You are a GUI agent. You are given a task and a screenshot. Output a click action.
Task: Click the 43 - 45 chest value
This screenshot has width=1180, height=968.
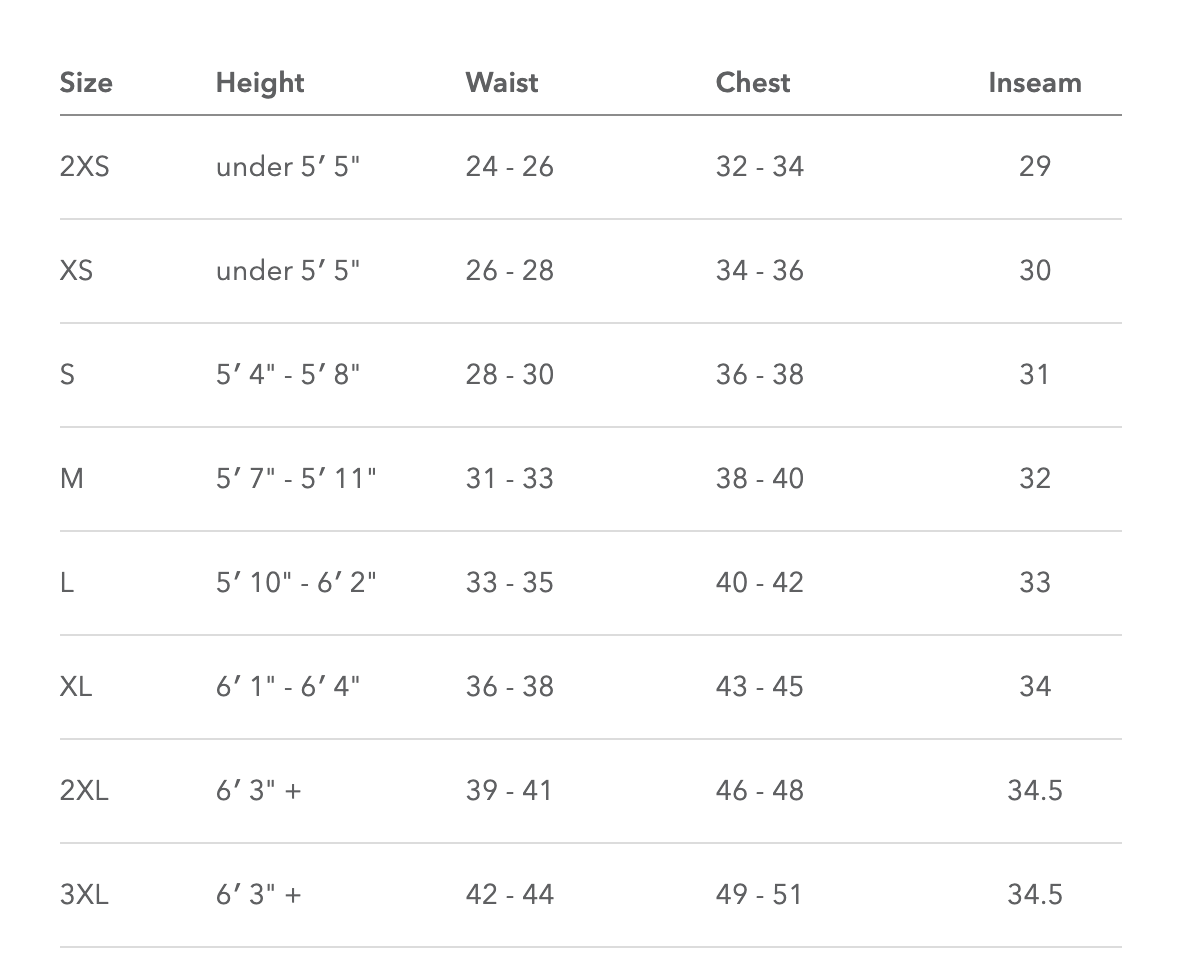[x=759, y=686]
